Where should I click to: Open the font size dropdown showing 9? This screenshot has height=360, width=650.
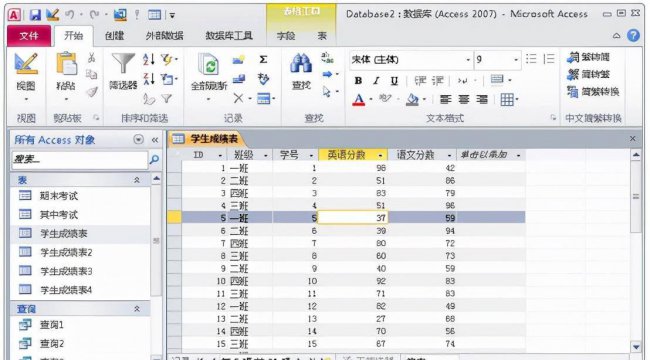tap(516, 60)
